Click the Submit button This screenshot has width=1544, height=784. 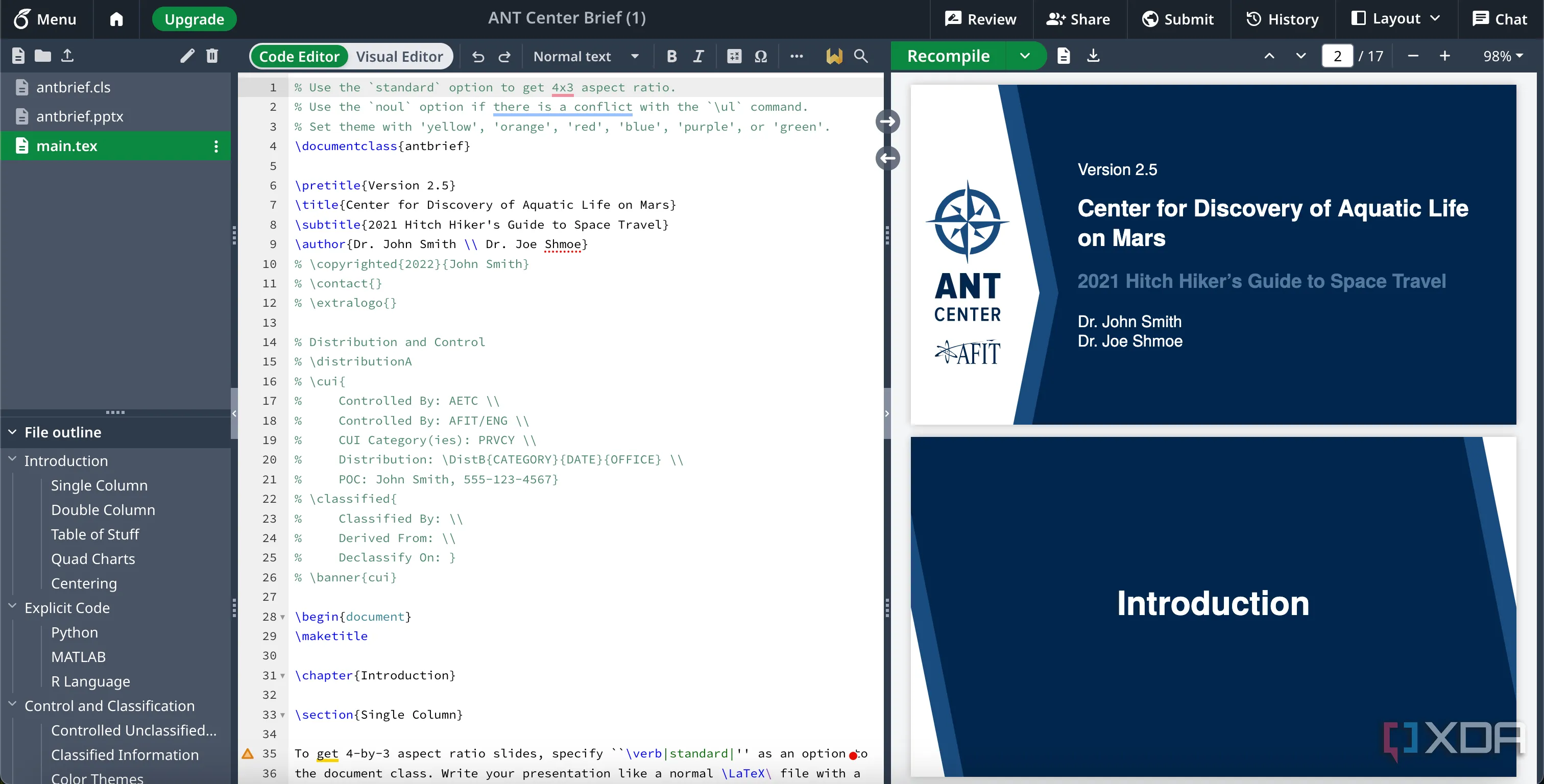[x=1178, y=19]
